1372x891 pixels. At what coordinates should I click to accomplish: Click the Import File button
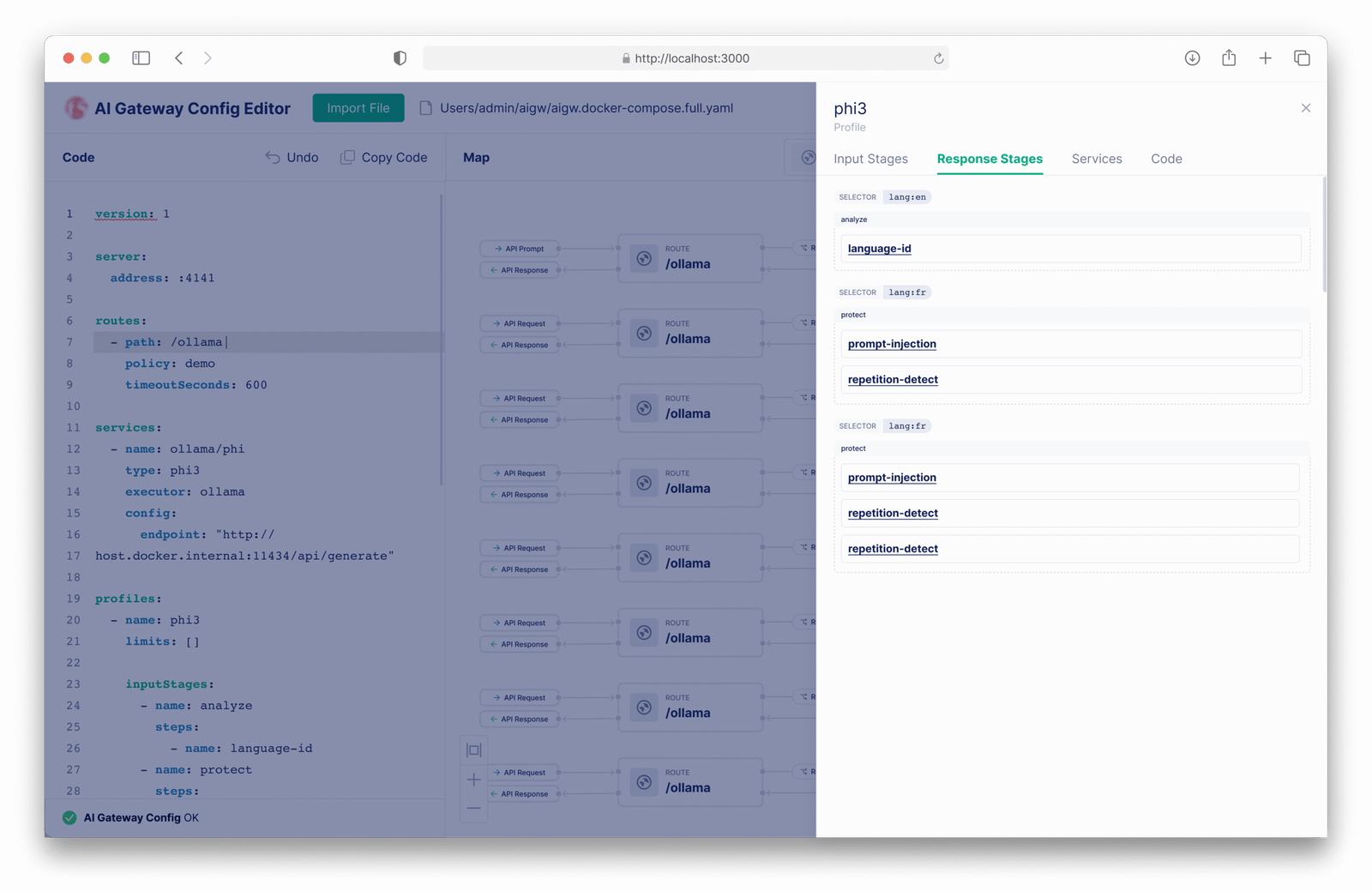358,108
